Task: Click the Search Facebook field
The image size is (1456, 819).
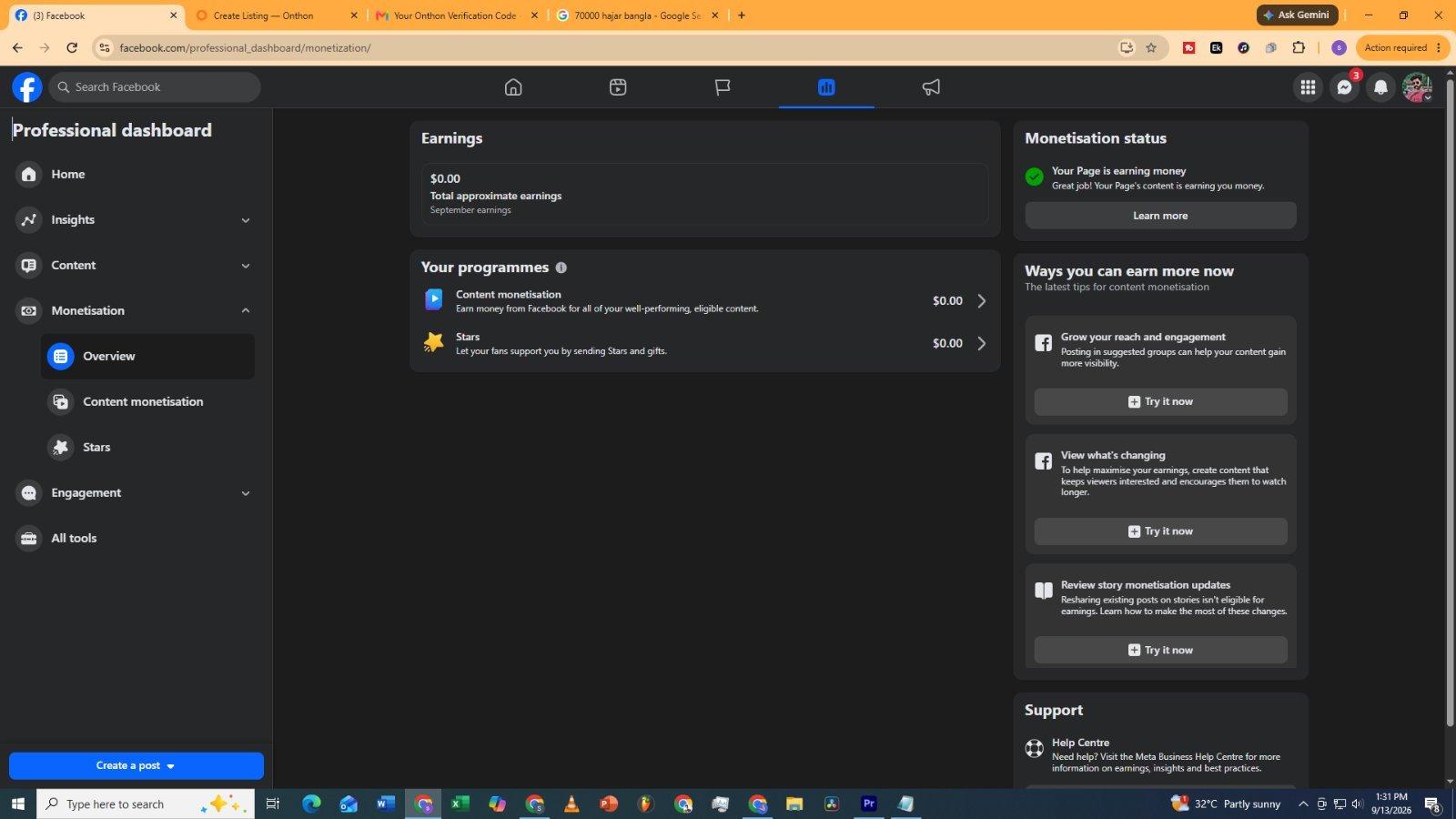Action: tap(155, 87)
